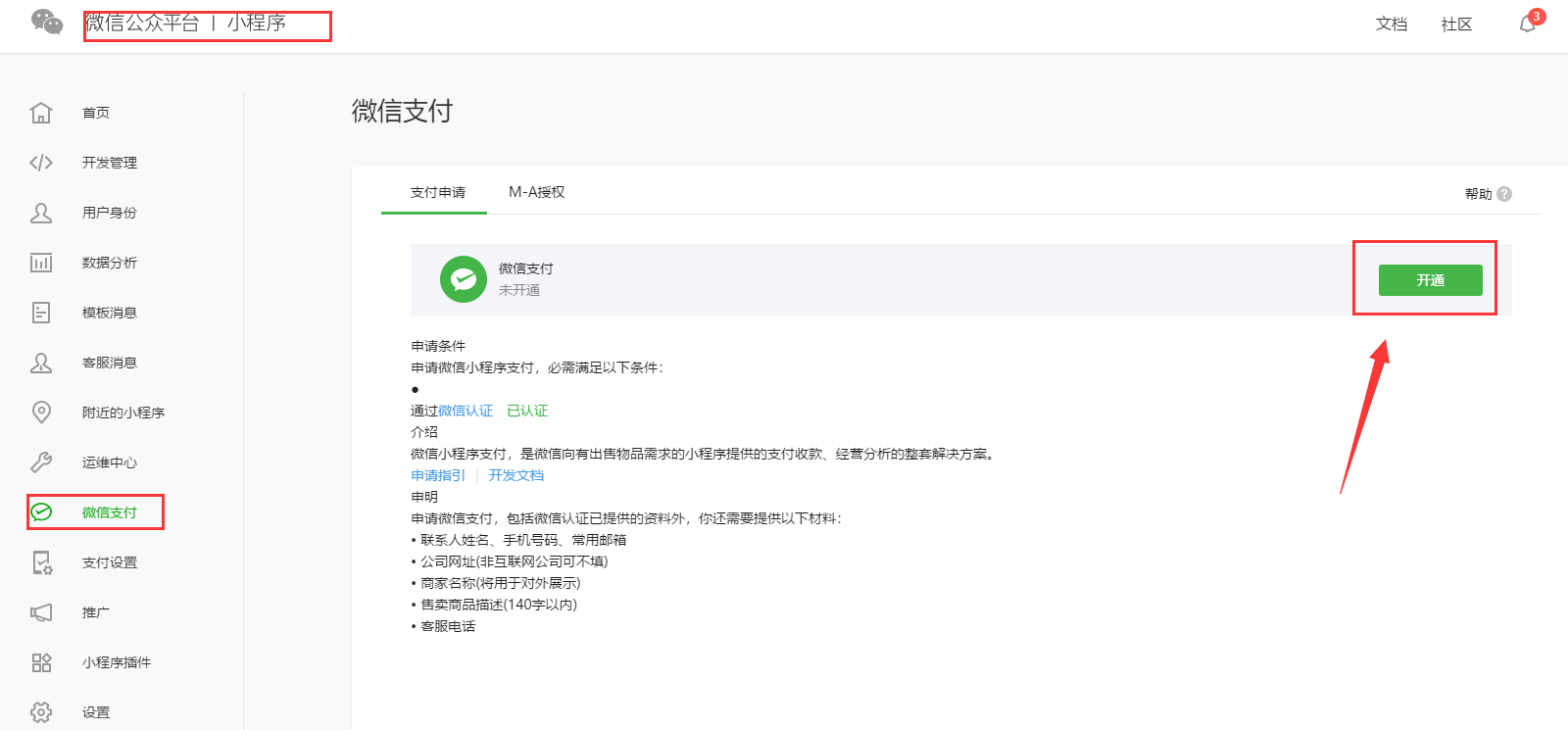Open the 微信认证 link
This screenshot has width=1568, height=730.
click(465, 411)
